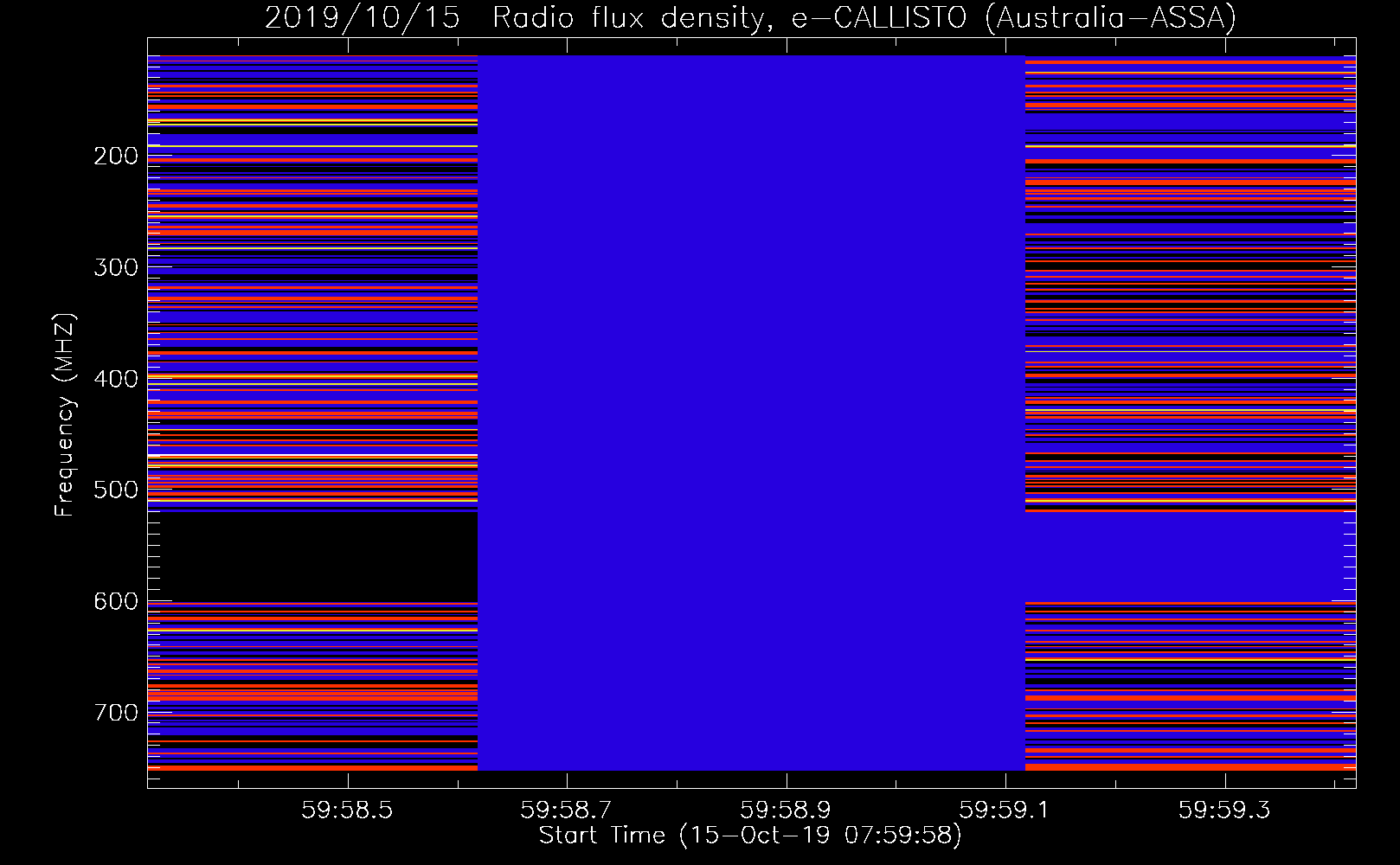Click the frequency tick label '400'
This screenshot has height=865, width=1400.
[x=116, y=379]
